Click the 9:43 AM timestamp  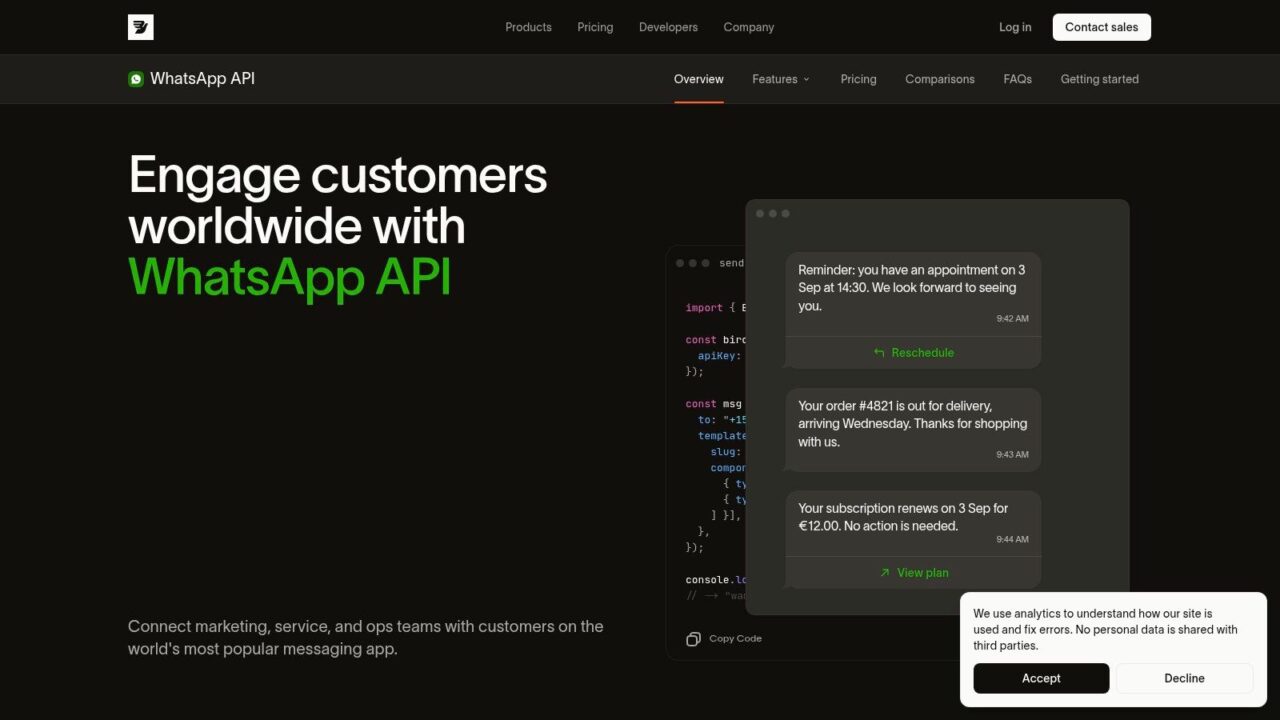[x=1012, y=455]
